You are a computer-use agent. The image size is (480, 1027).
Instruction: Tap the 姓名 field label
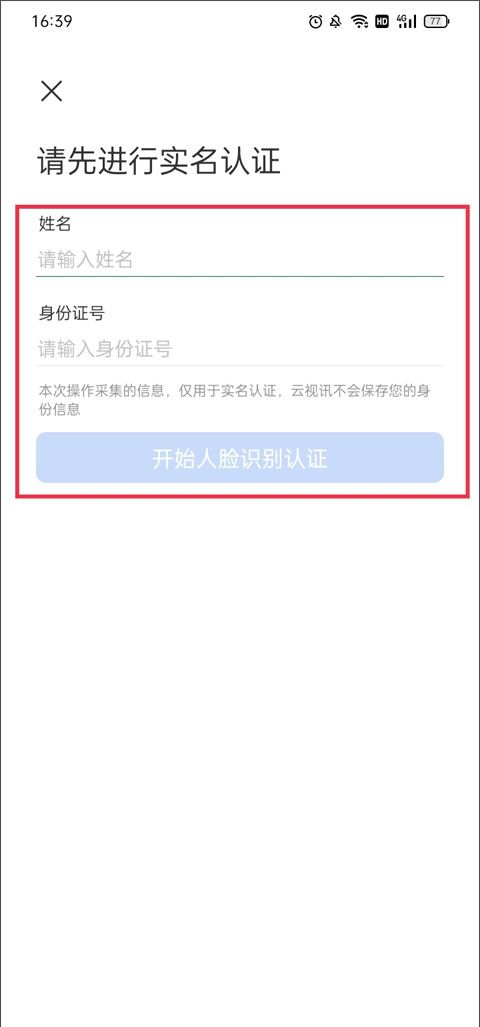[x=54, y=225]
